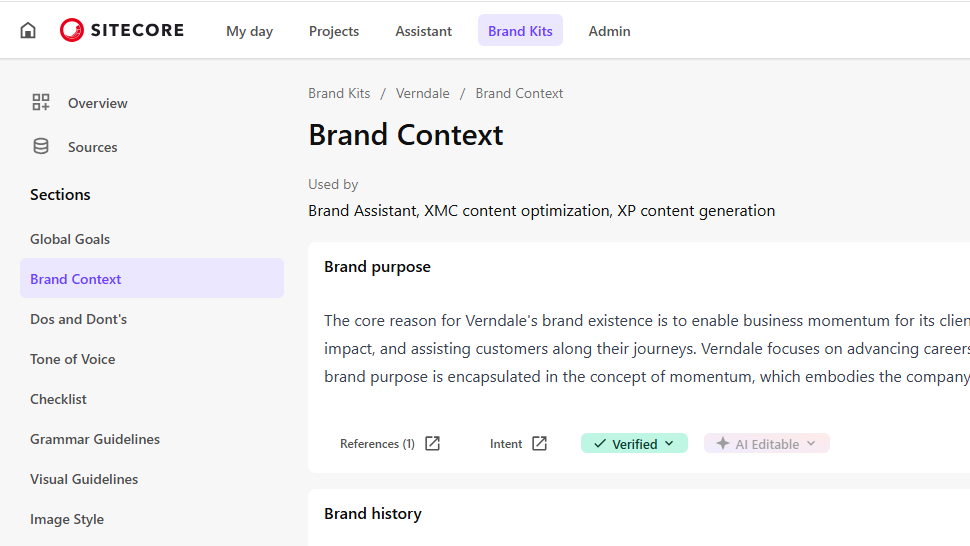Click the Sitecore logo

coord(122,30)
